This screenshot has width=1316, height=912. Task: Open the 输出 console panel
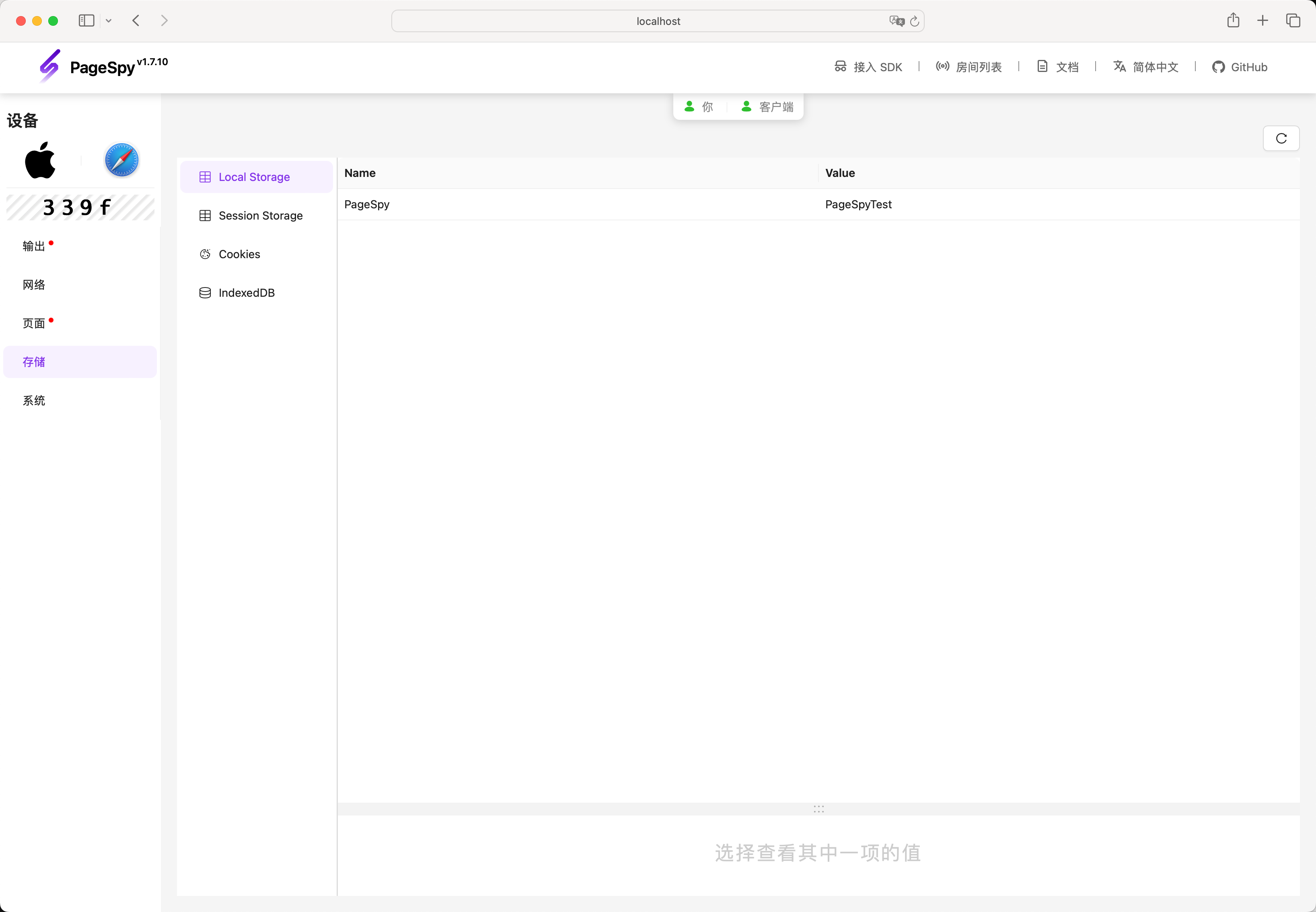(80, 246)
